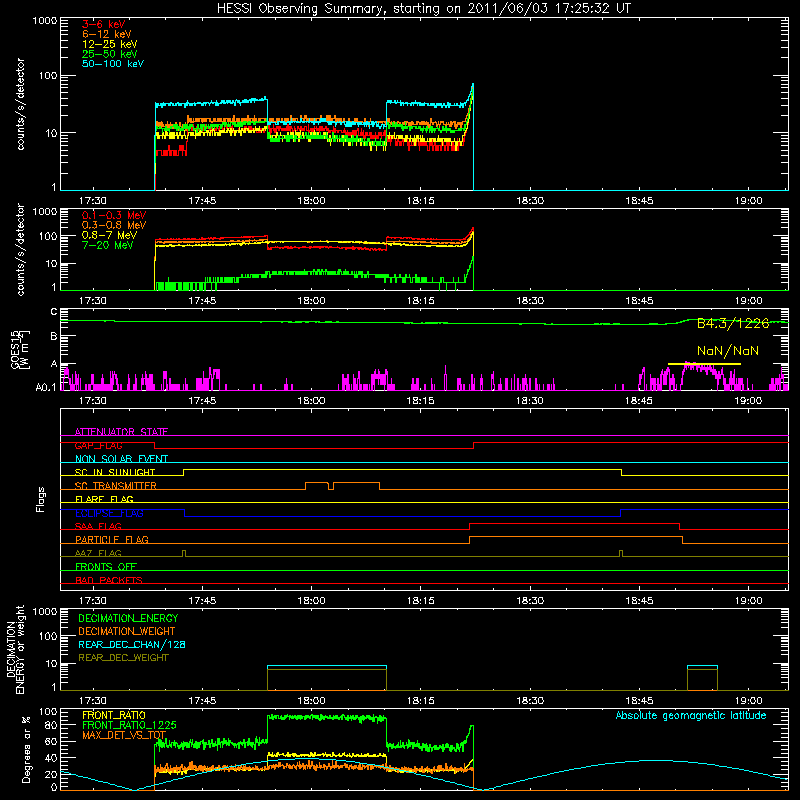
Task: Click the green 25-50 keV legend entry
Action: coord(110,54)
